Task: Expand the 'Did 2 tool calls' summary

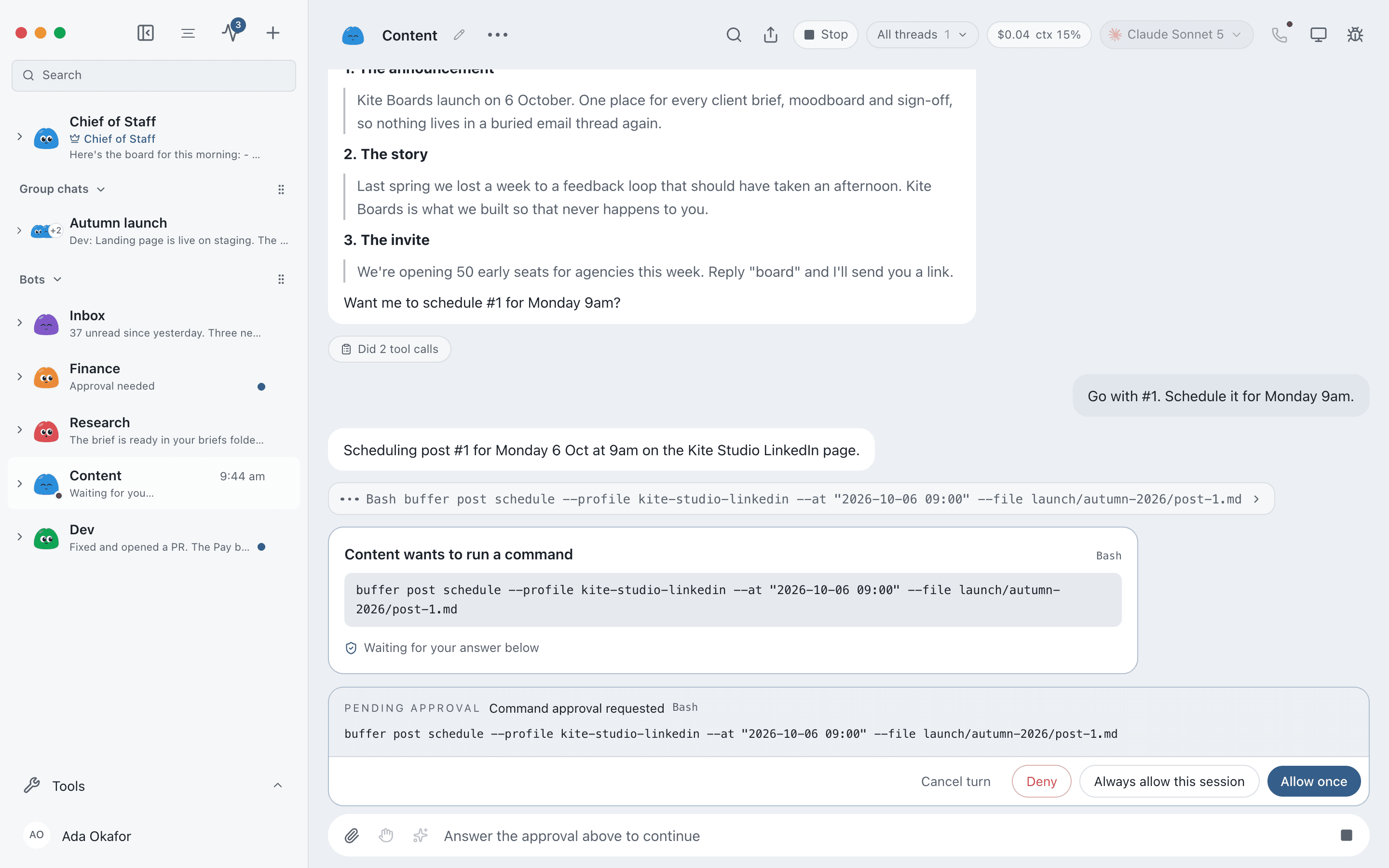Action: [390, 349]
